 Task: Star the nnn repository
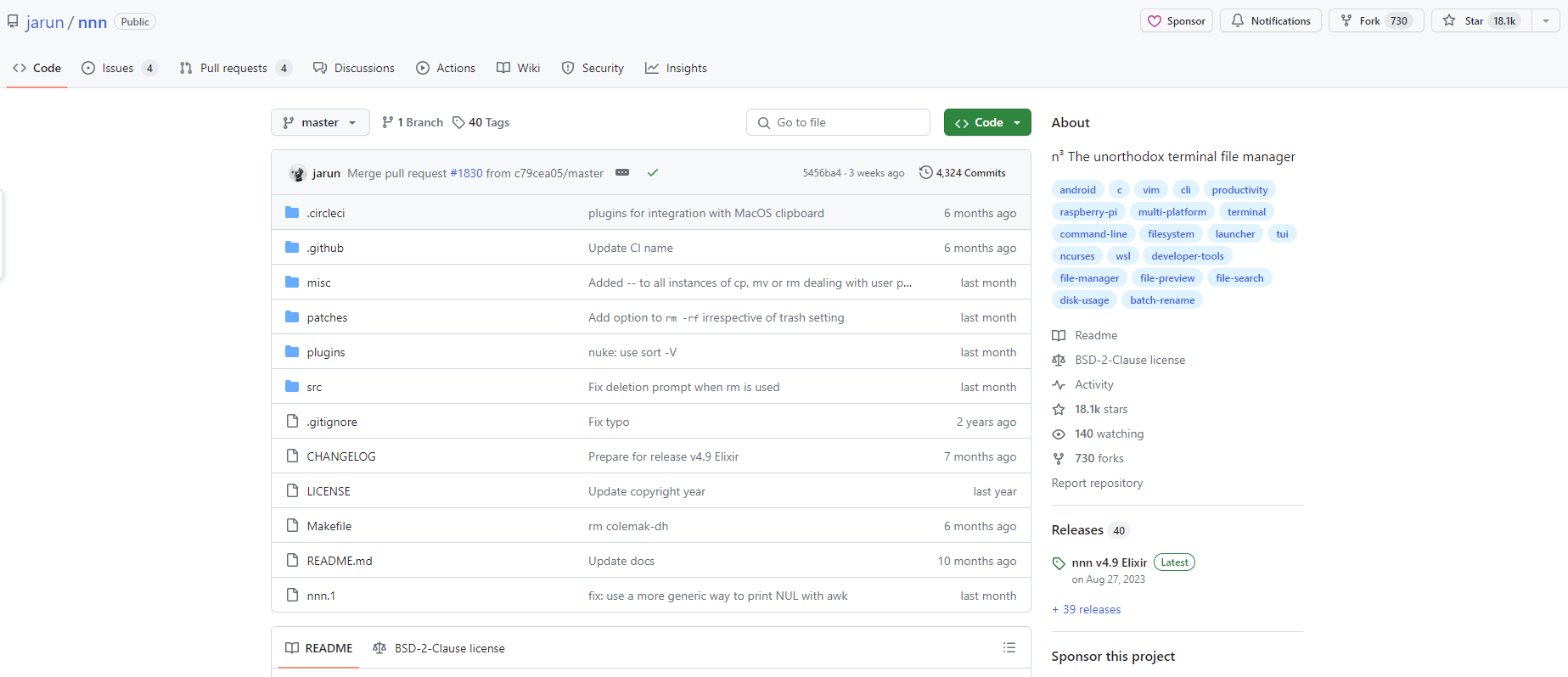tap(1481, 21)
